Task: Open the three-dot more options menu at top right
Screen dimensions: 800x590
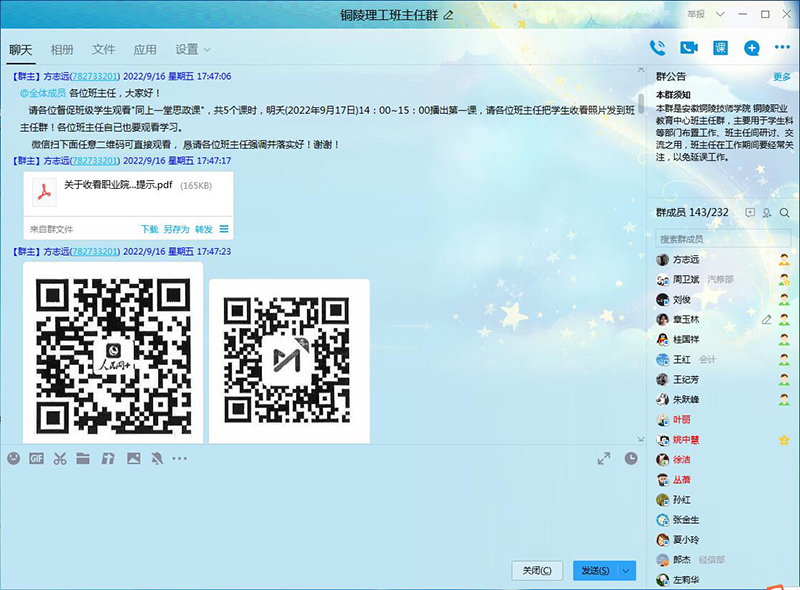Action: pyautogui.click(x=782, y=47)
